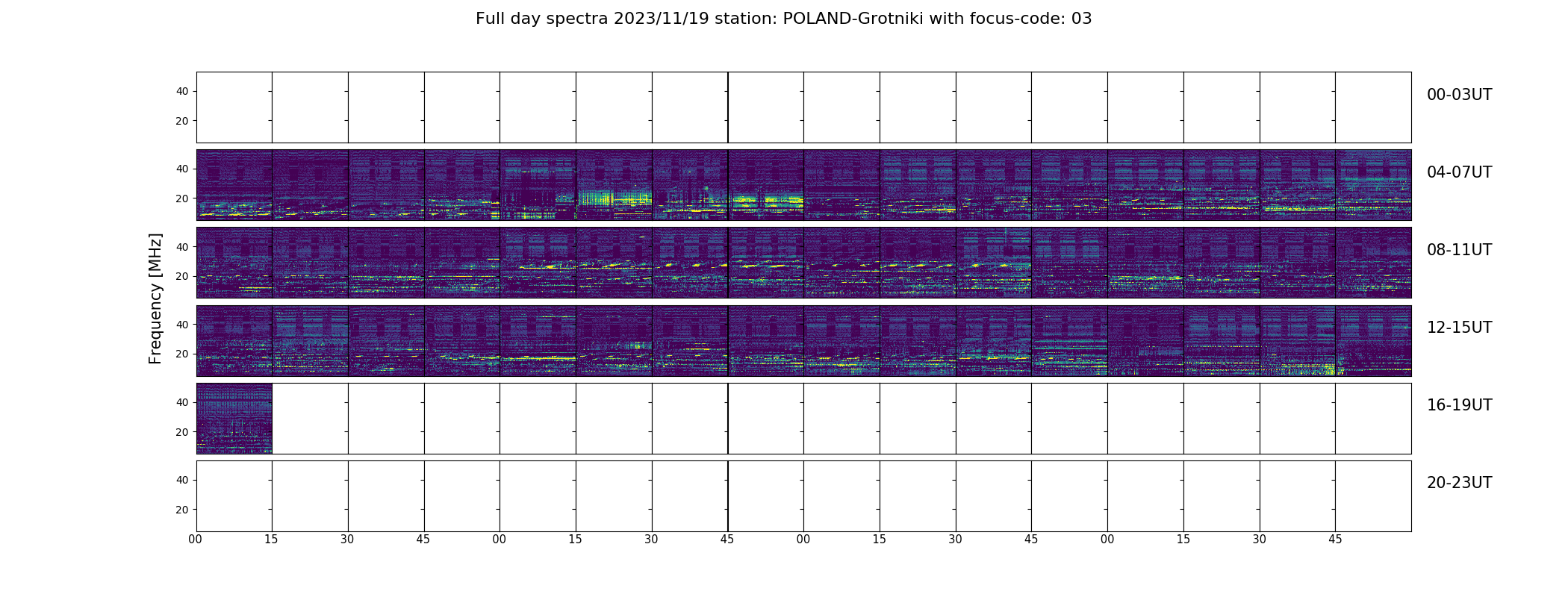Open the 09:30-09:45 spectrogram in the 08-11UT row
The width and height of the screenshot is (1568, 597).
tap(690, 263)
